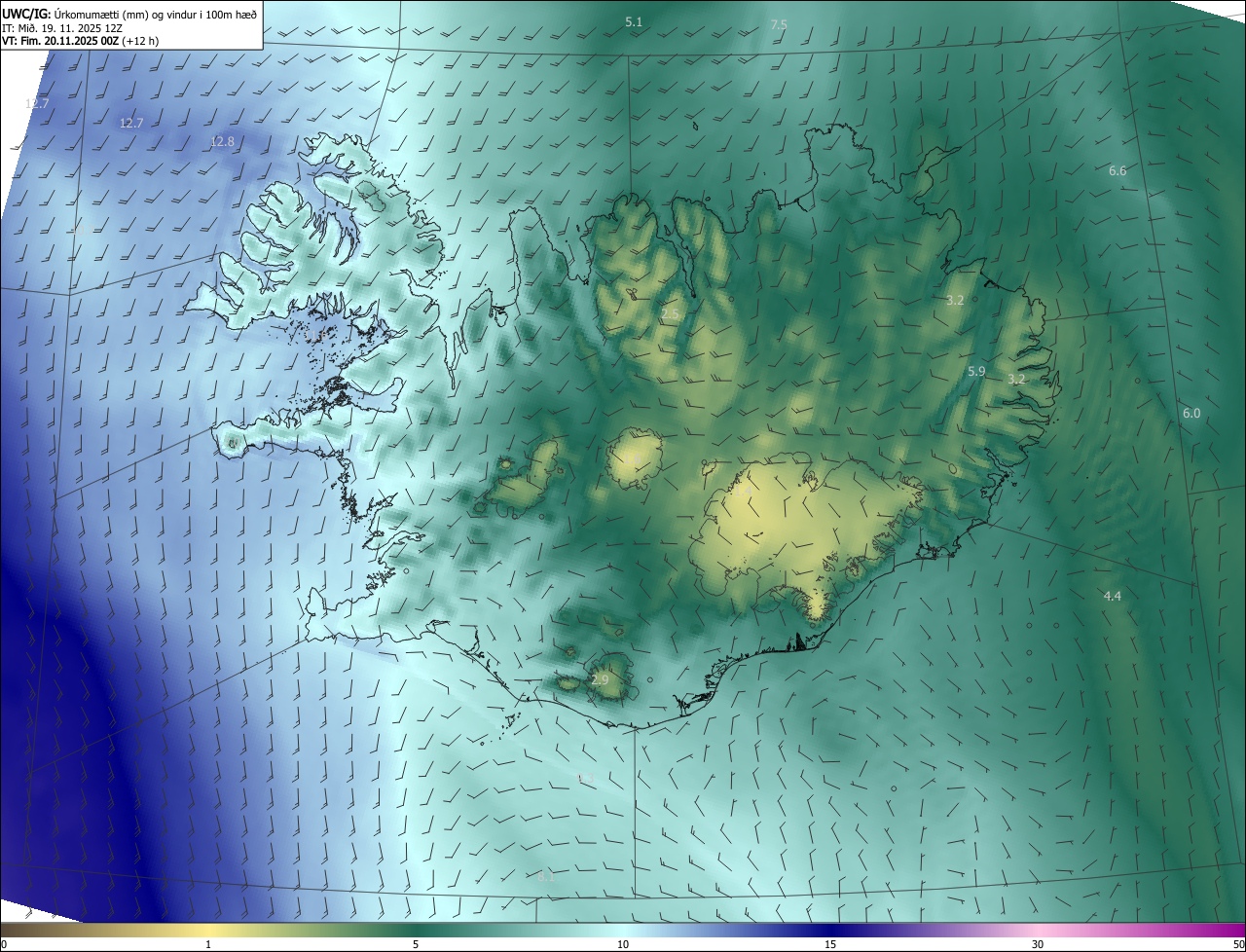Image resolution: width=1246 pixels, height=952 pixels.
Task: Click the 'VT: Fim. 20.11.2025 00Z (+12 h)' line
Action: (80, 41)
